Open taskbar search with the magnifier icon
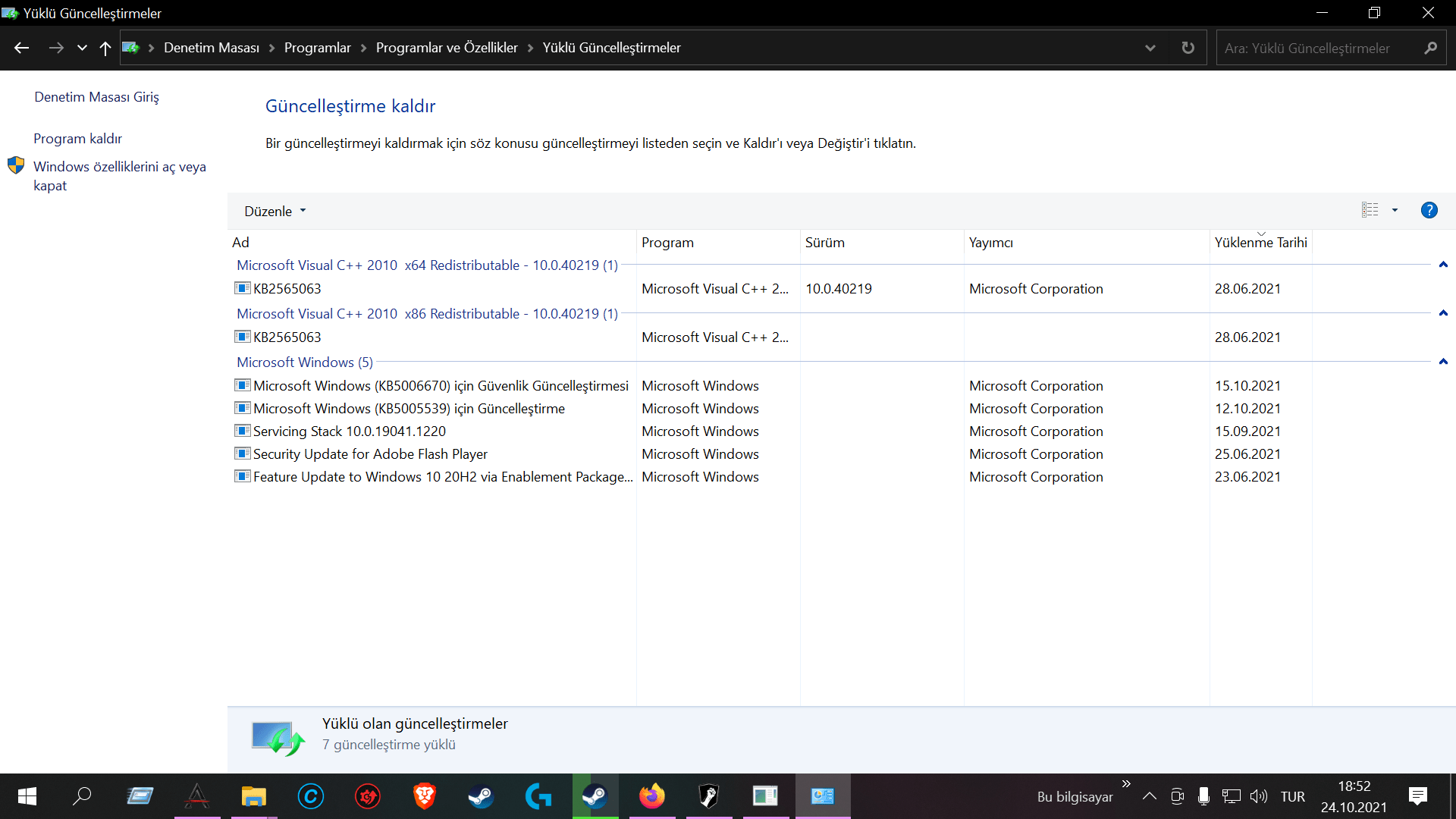 point(82,796)
